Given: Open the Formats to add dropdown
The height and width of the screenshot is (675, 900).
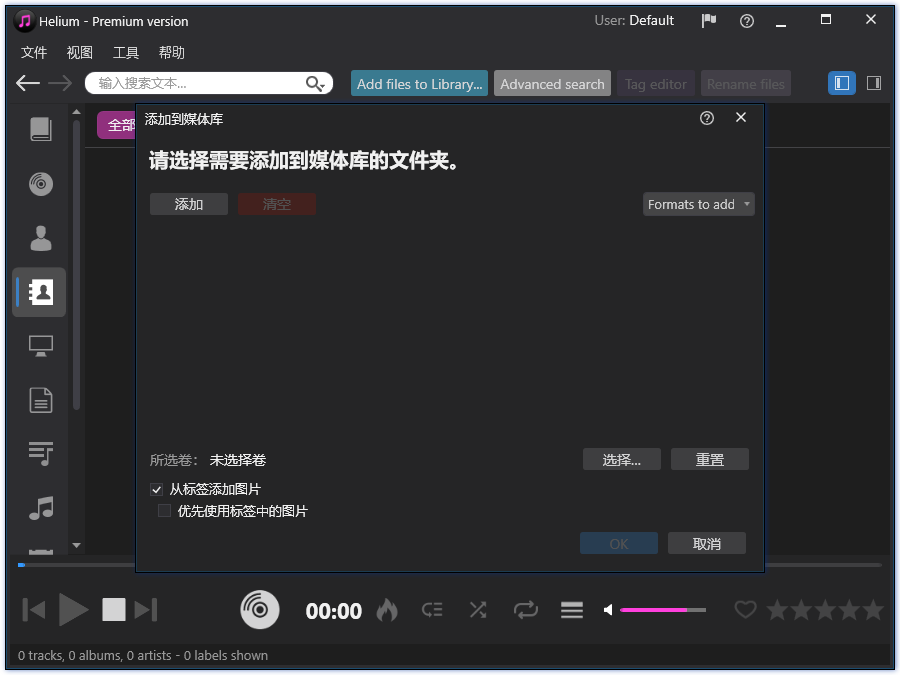Looking at the screenshot, I should [698, 204].
